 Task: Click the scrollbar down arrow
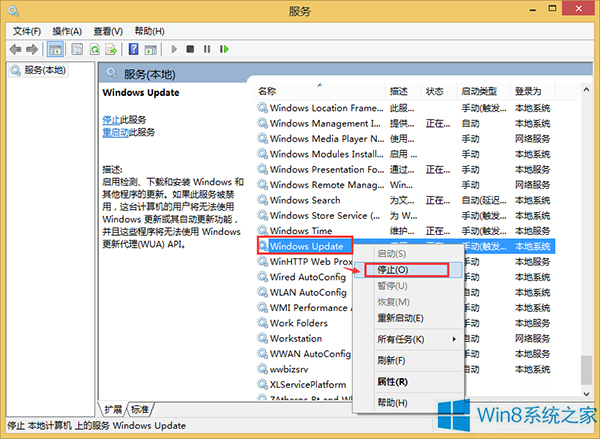[586, 394]
